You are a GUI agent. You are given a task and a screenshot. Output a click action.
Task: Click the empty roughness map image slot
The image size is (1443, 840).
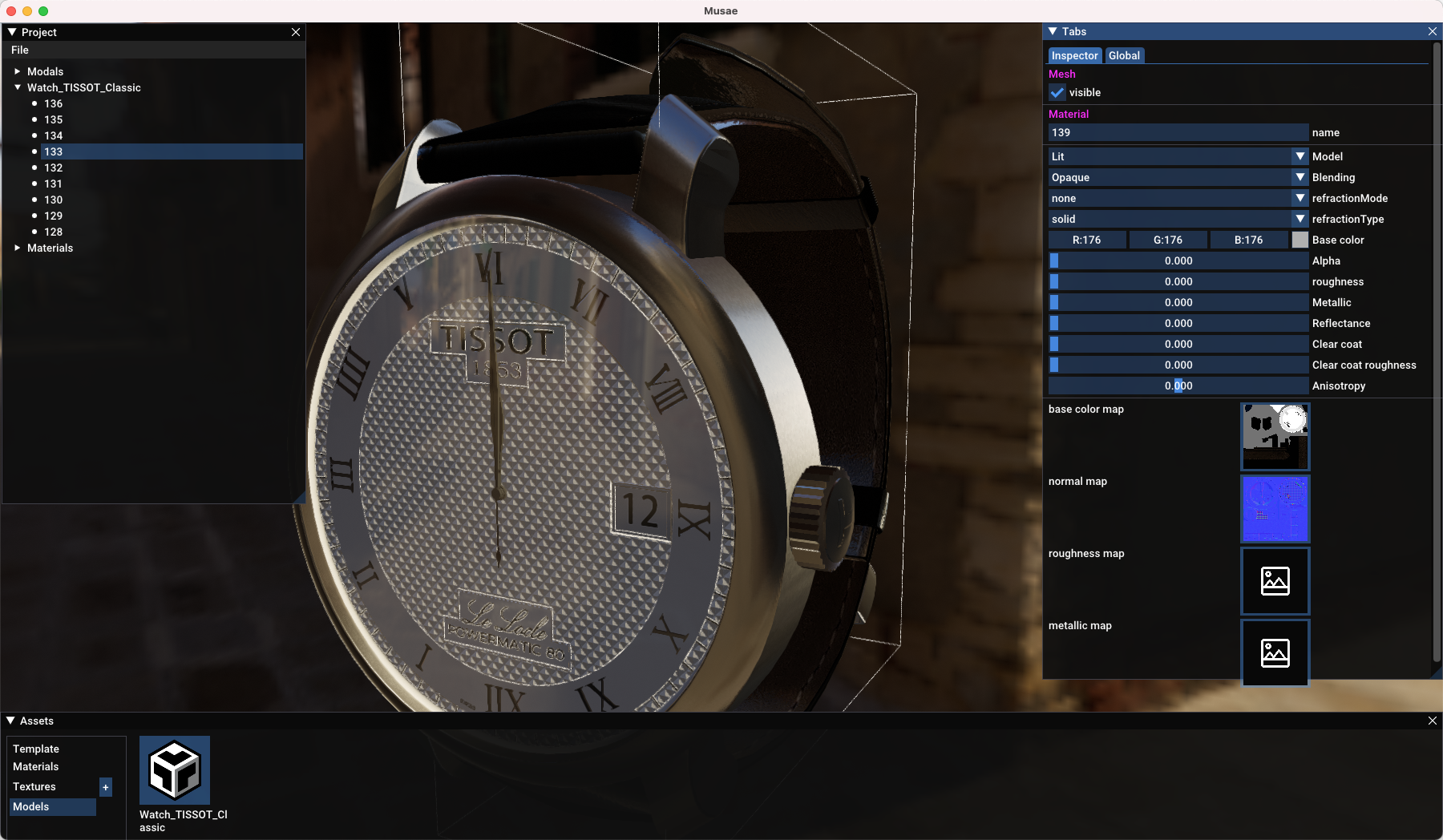click(1275, 581)
